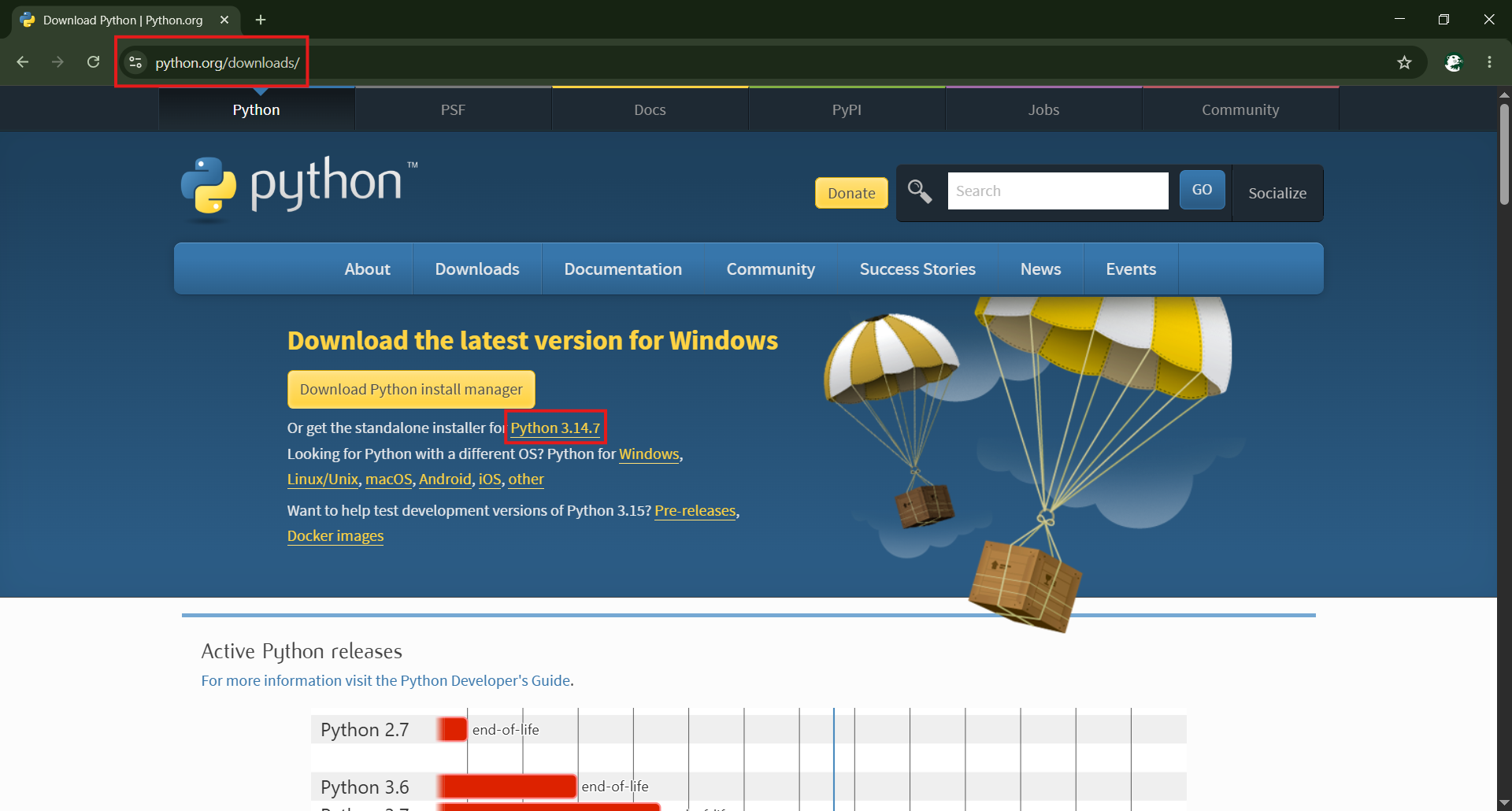Open the Events menu
Screen dimensions: 1512x811
1131,269
